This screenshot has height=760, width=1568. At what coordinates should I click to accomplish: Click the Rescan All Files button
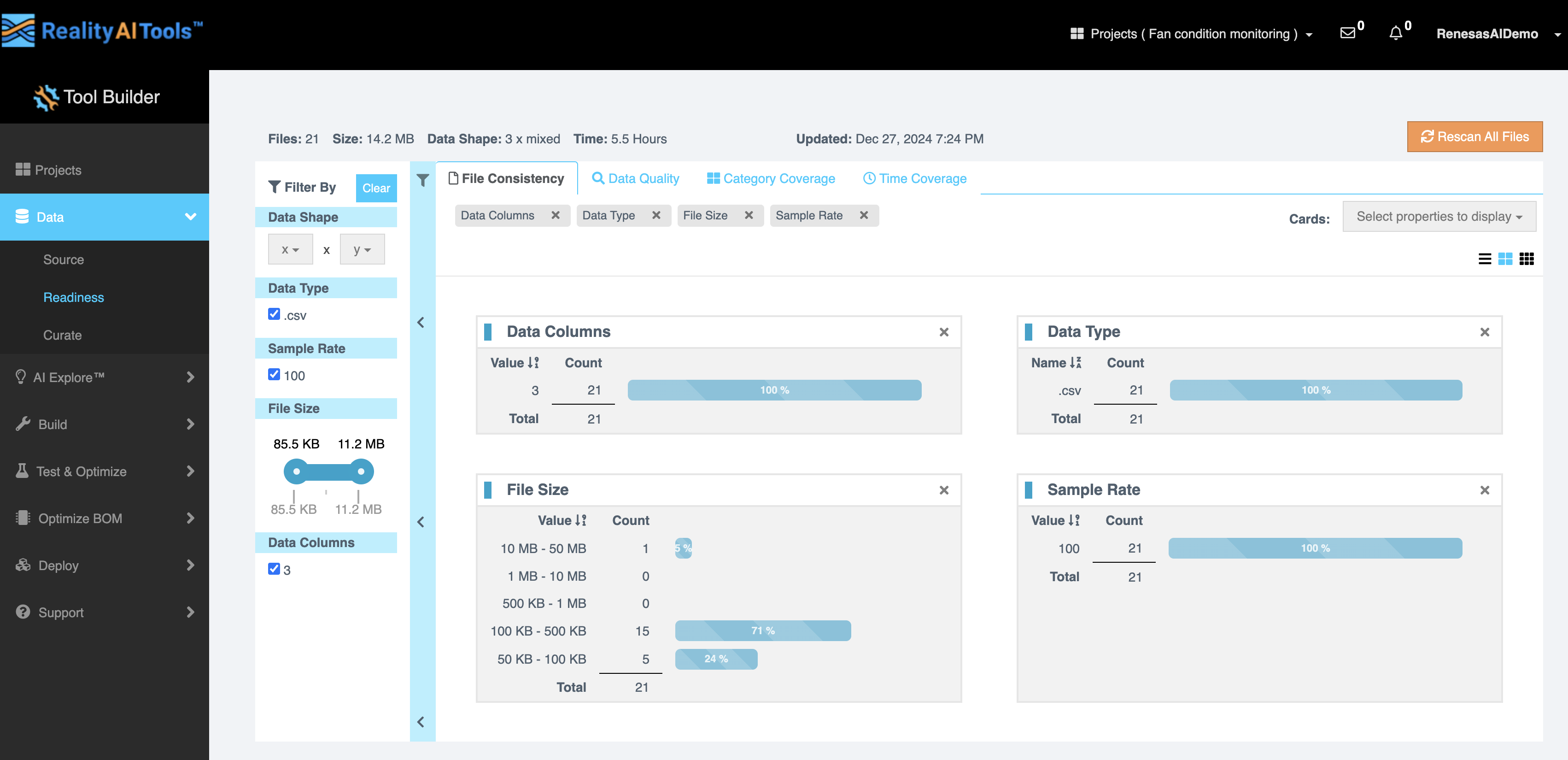coord(1474,136)
